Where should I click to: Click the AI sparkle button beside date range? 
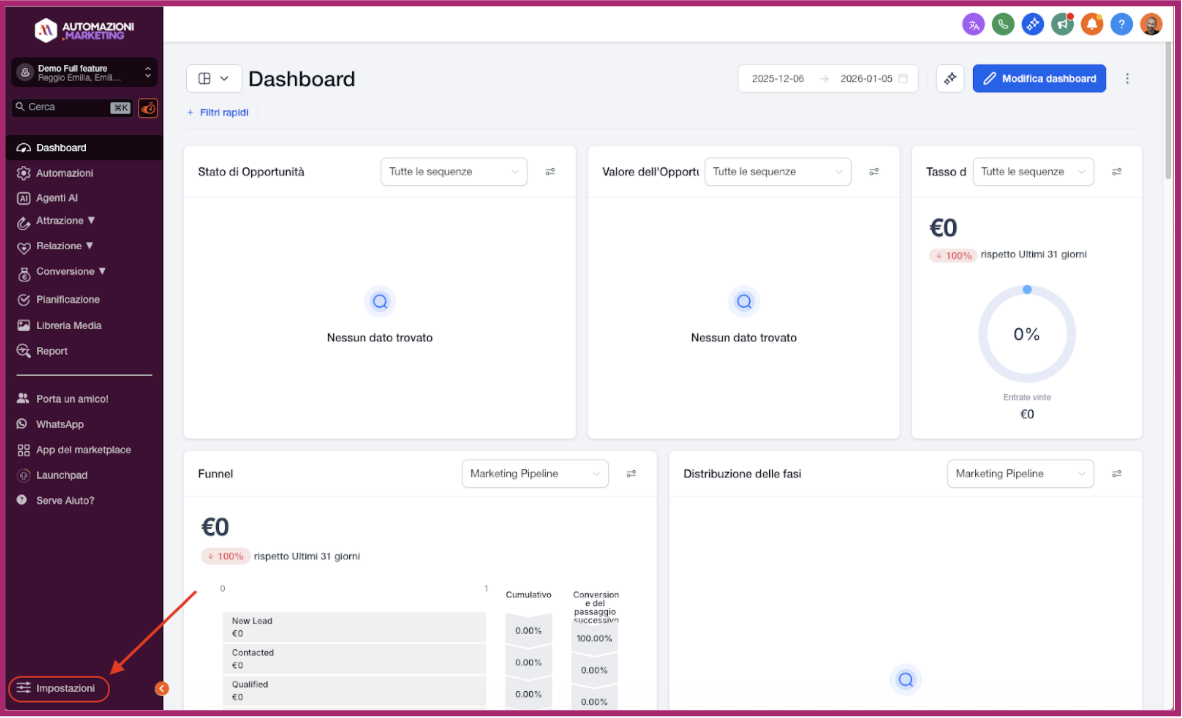950,78
